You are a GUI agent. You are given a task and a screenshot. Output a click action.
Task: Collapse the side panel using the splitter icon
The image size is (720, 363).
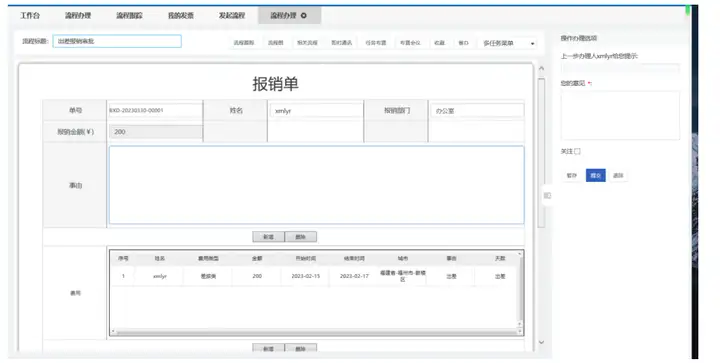point(547,195)
